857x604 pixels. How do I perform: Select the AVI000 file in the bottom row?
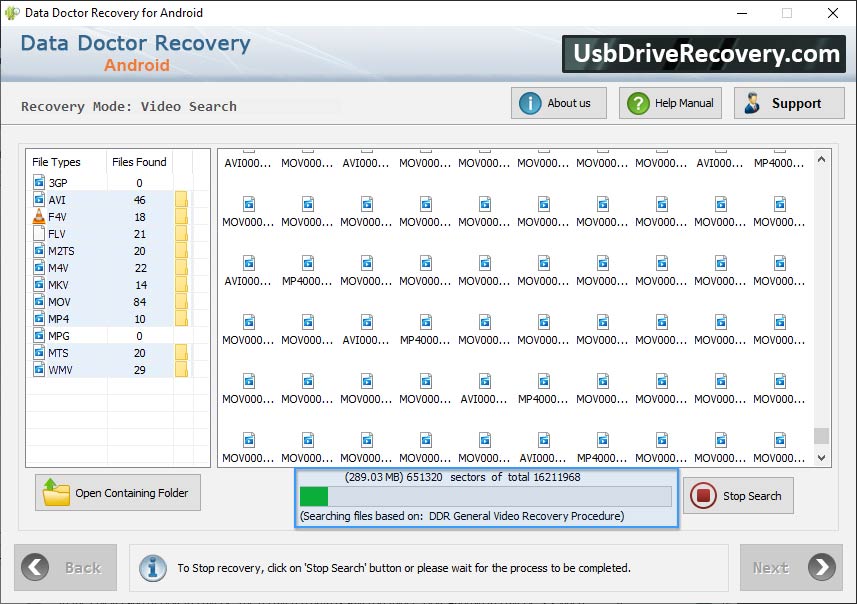pyautogui.click(x=543, y=447)
